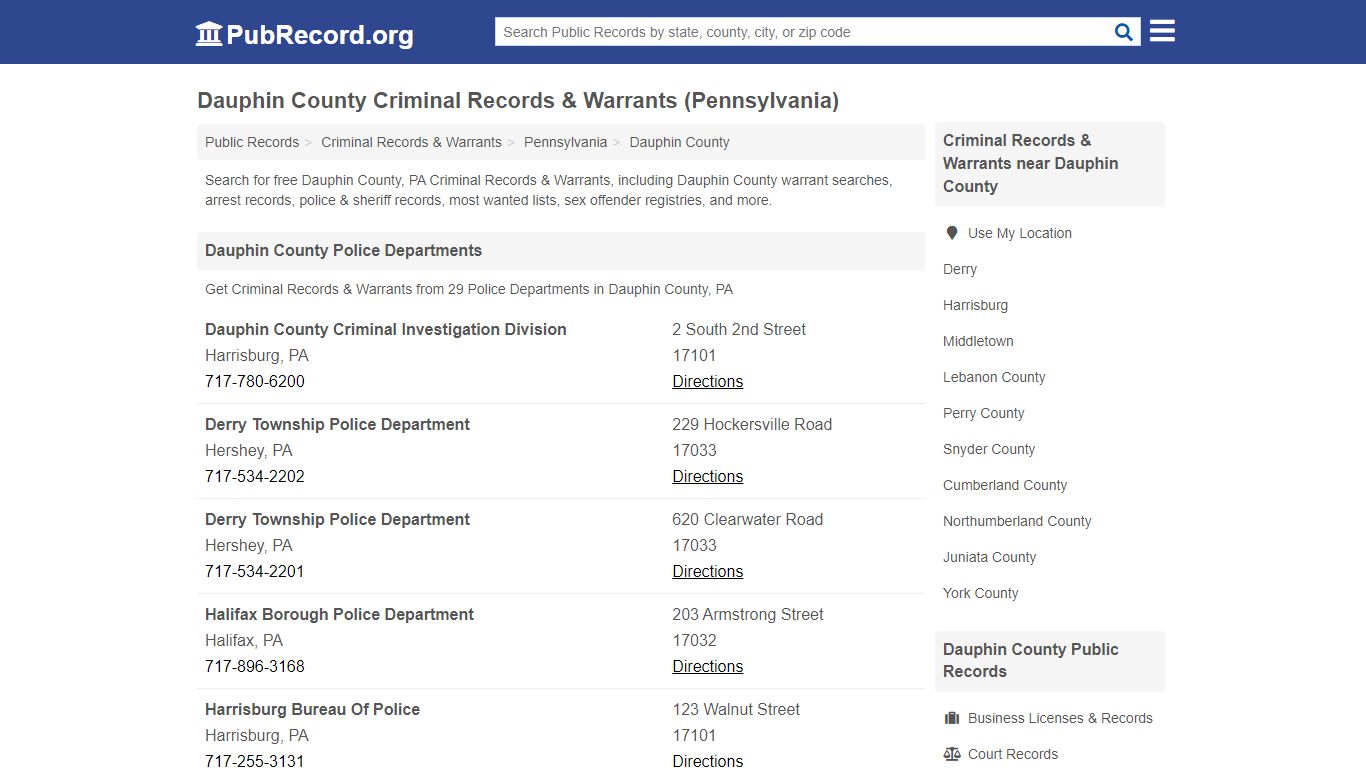
Task: Open Court Records link
Action: 1013,754
